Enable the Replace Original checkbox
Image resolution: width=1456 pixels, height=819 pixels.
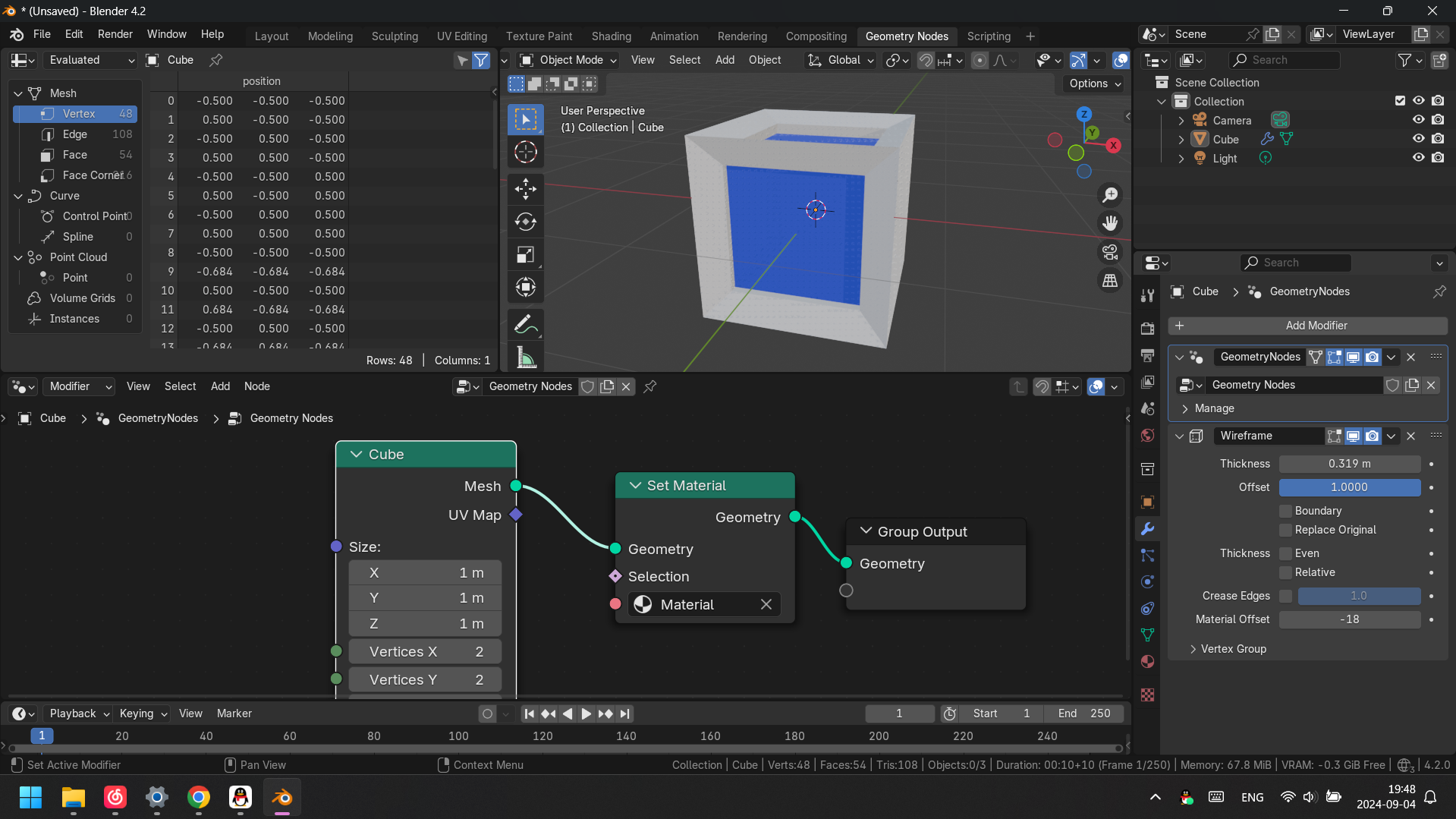[x=1285, y=530]
